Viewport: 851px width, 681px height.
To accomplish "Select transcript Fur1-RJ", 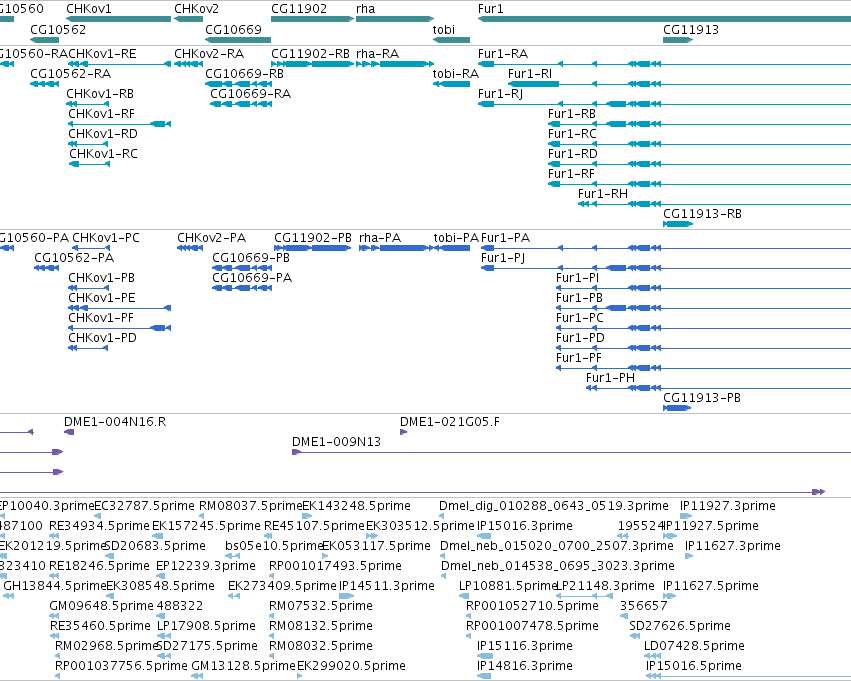I will point(500,94).
